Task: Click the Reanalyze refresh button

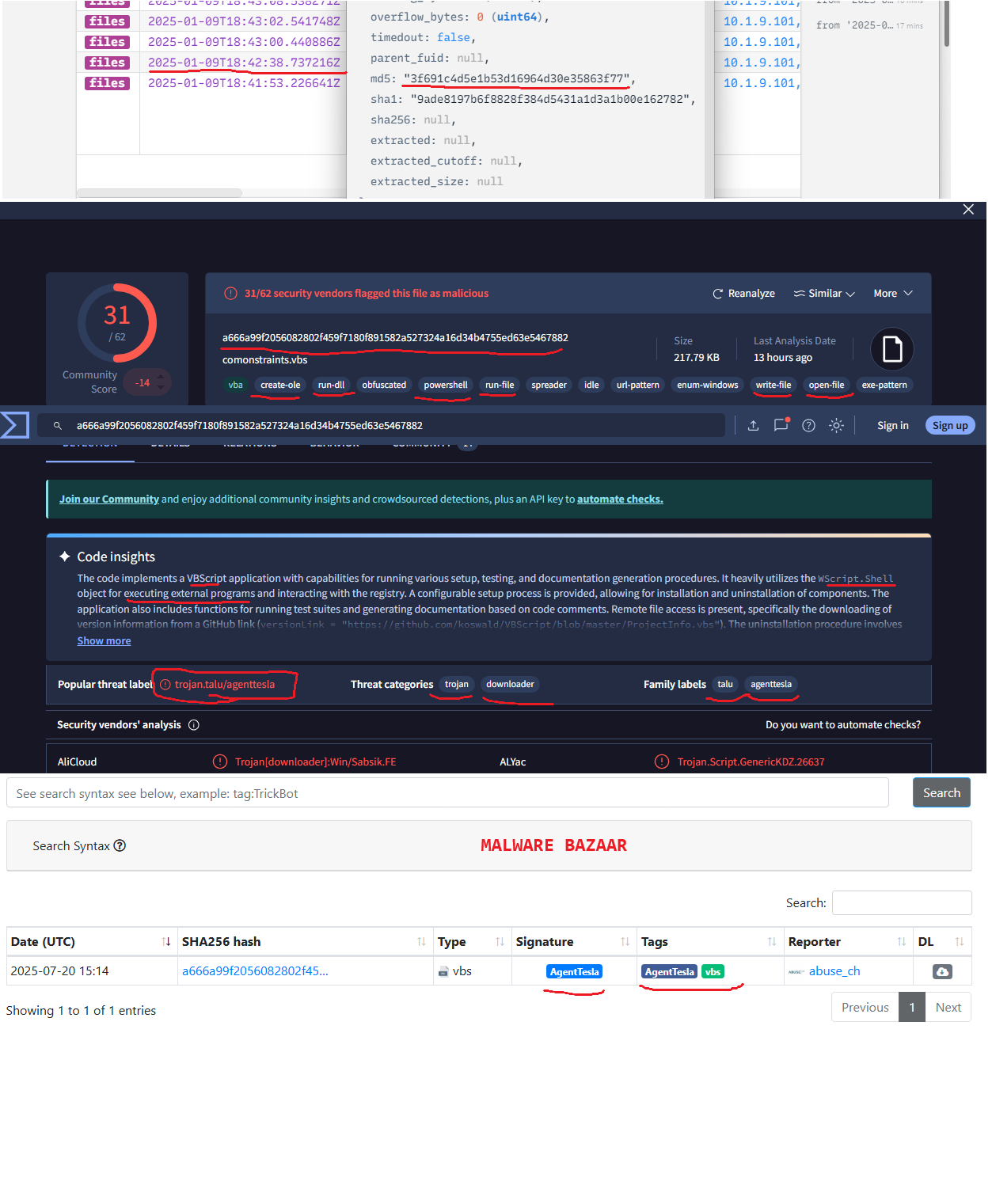Action: coord(743,294)
